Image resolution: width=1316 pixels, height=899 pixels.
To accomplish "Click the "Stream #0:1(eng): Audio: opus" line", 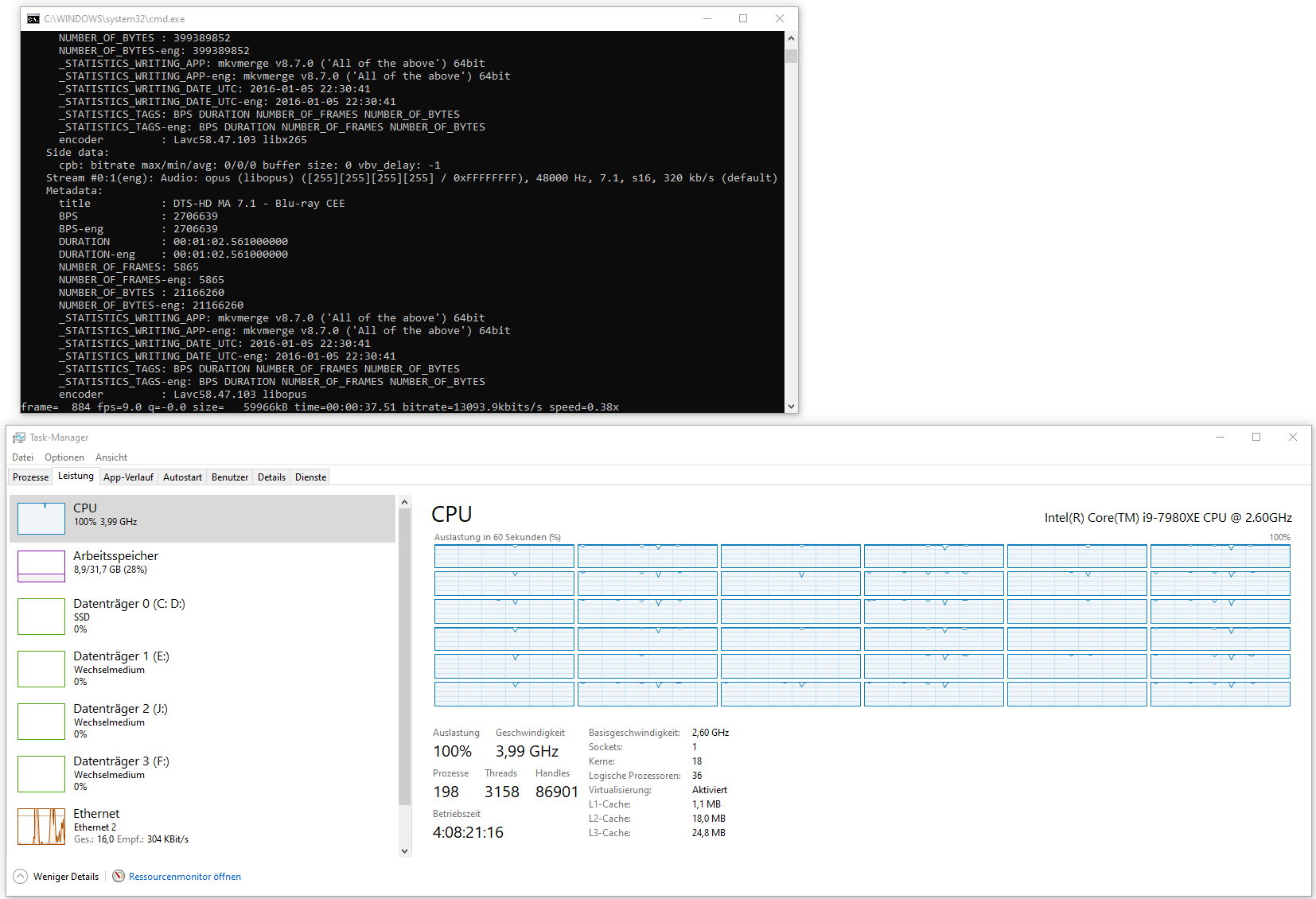I will (x=411, y=178).
